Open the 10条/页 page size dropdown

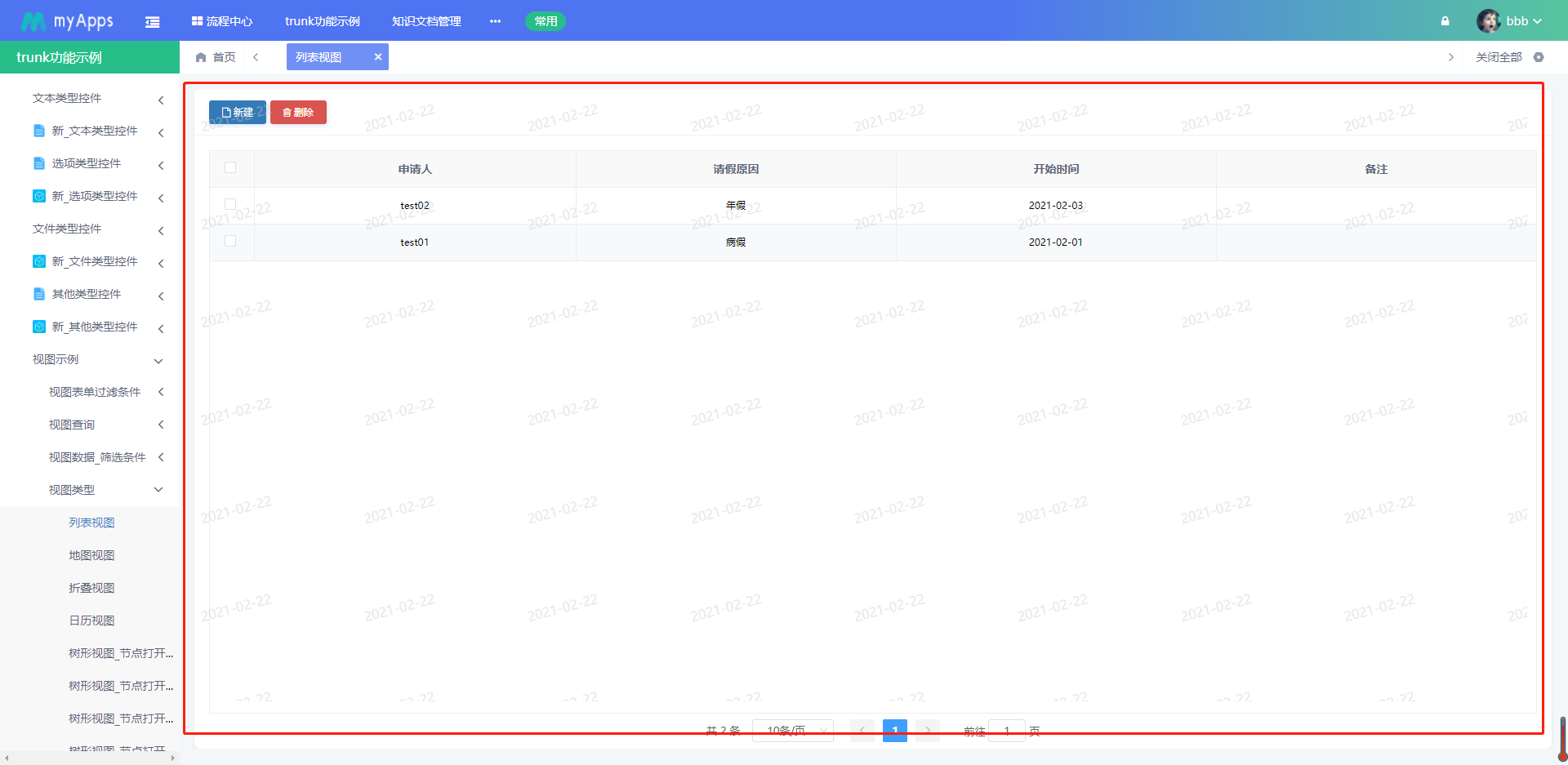(x=792, y=730)
